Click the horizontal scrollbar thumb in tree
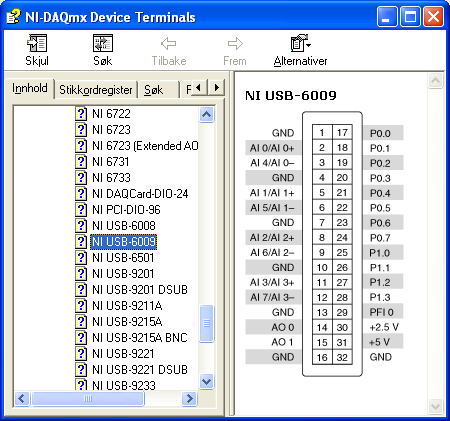Screen dimensions: 450x421 click(88, 398)
